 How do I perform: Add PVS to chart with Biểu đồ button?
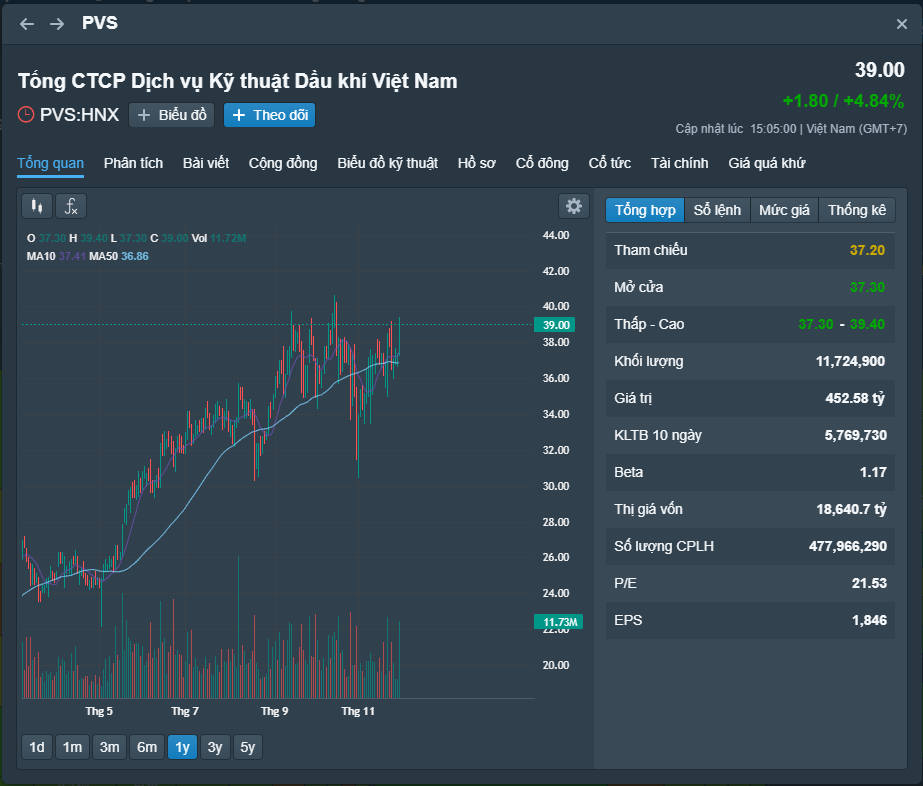click(x=171, y=115)
